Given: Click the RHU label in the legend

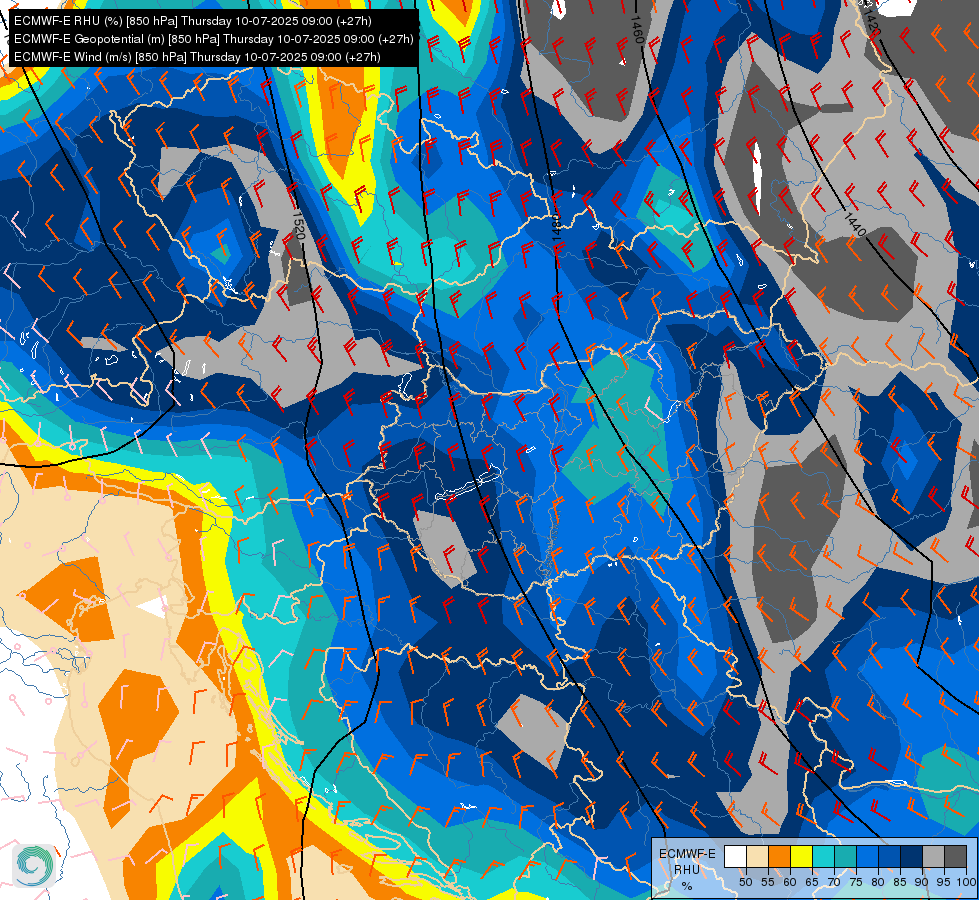Looking at the screenshot, I should (x=687, y=870).
